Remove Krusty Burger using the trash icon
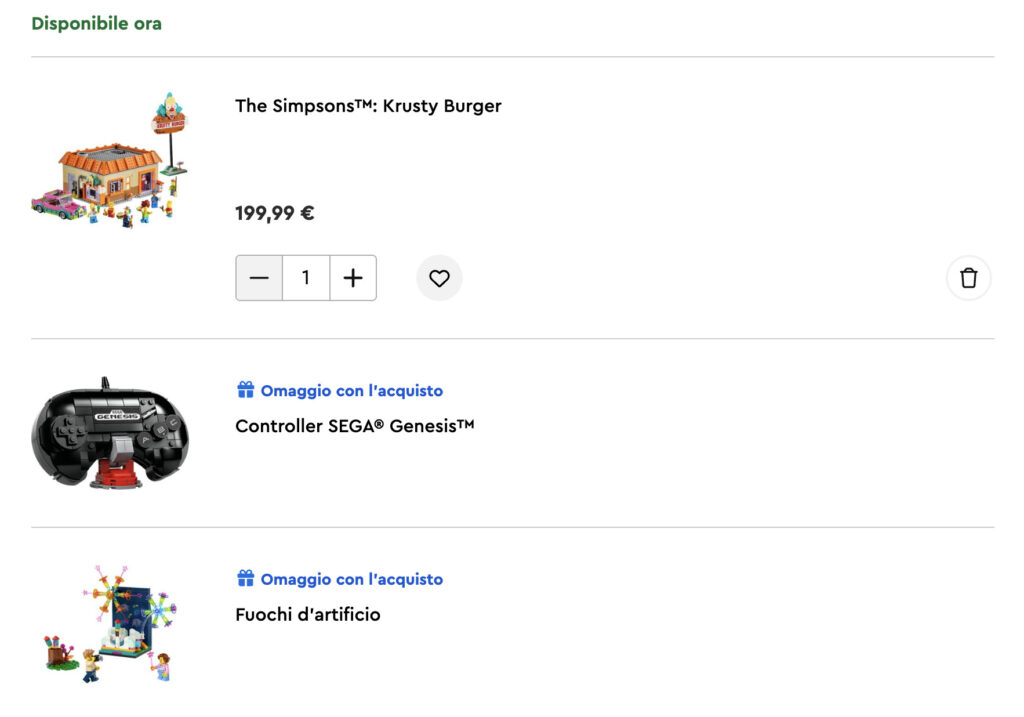The width and height of the screenshot is (1024, 717). tap(968, 278)
